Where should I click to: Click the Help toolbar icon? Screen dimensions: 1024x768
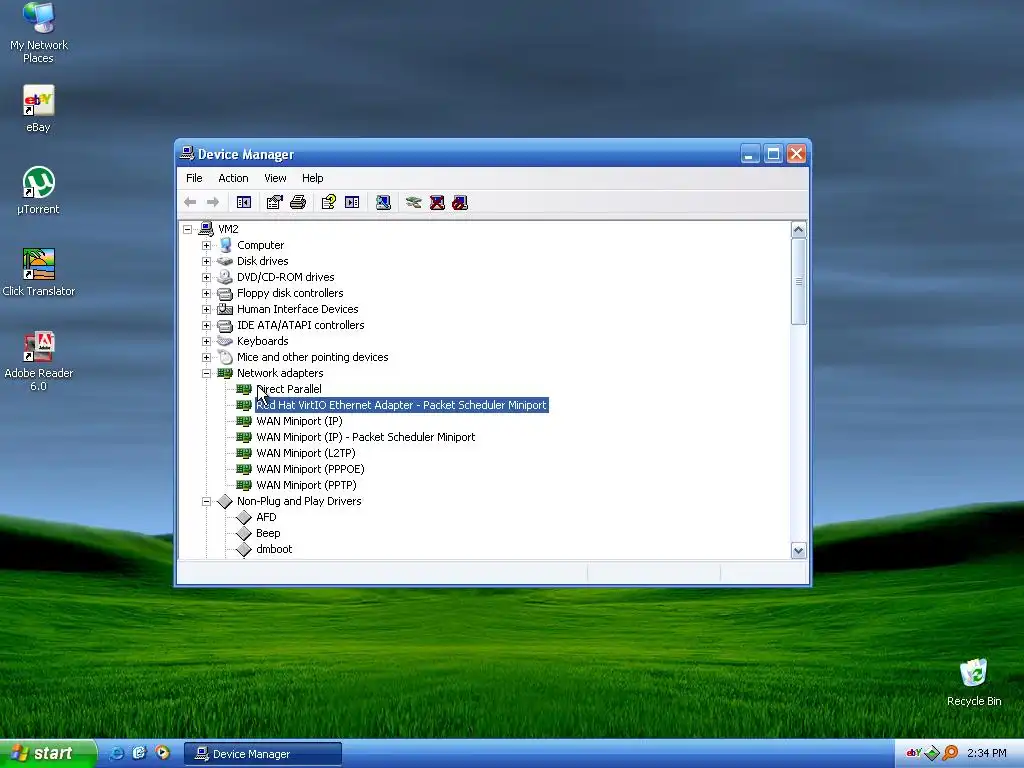click(x=328, y=202)
